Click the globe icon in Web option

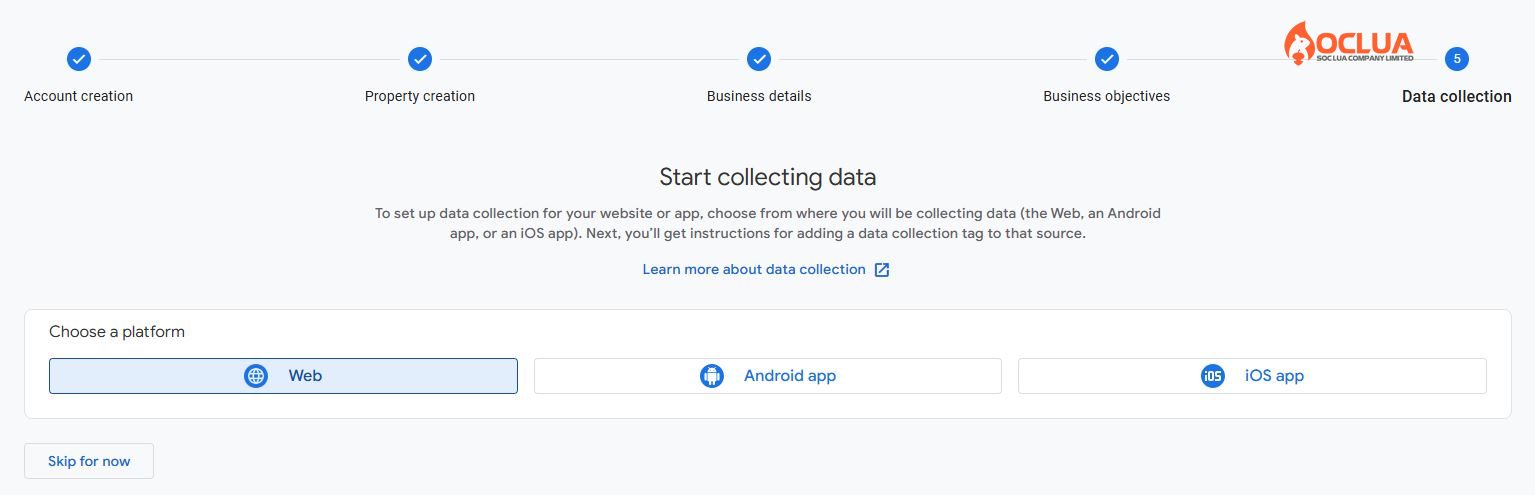(x=256, y=376)
